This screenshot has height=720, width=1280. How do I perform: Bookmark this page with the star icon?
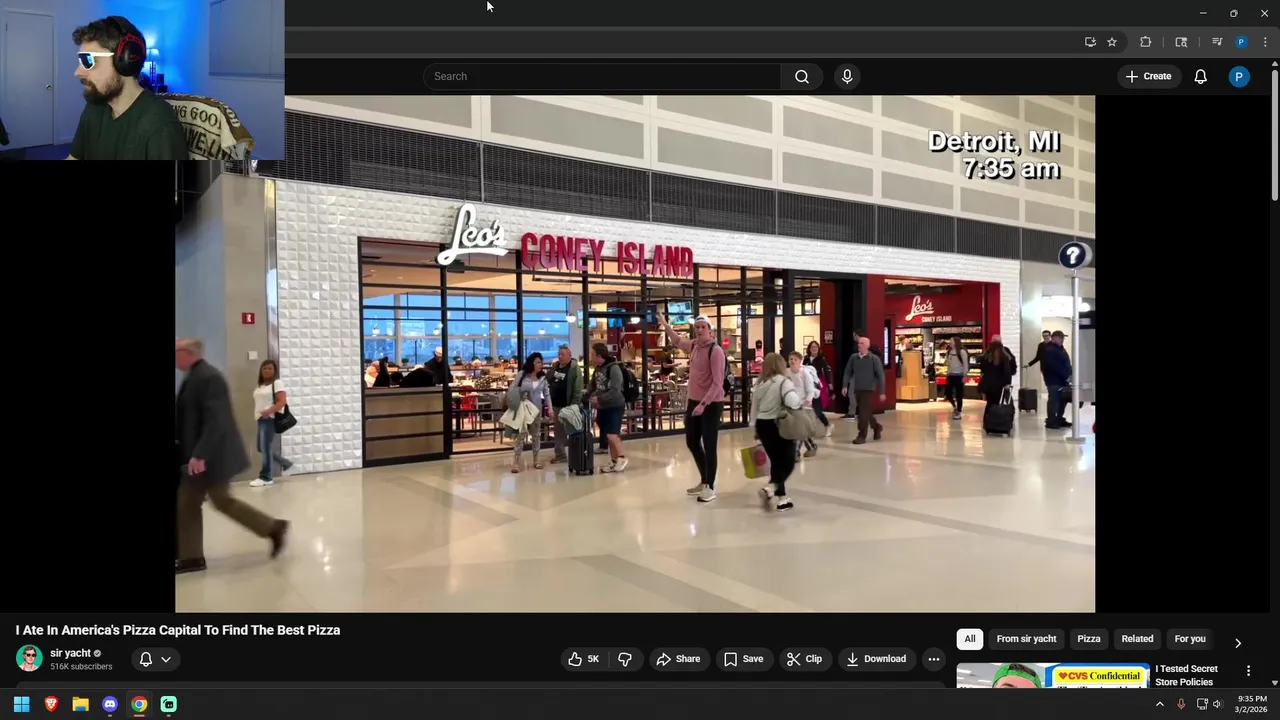pos(1112,42)
